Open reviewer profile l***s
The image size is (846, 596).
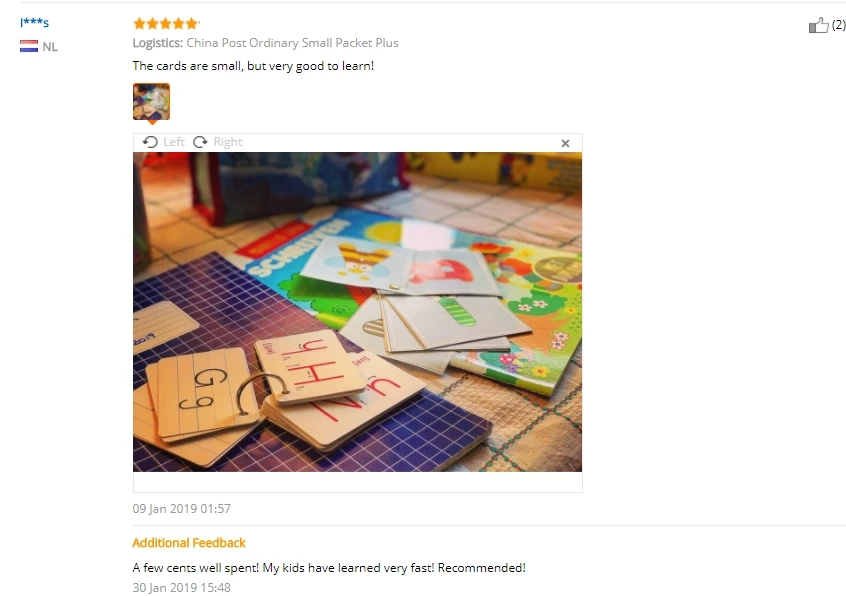pyautogui.click(x=35, y=22)
